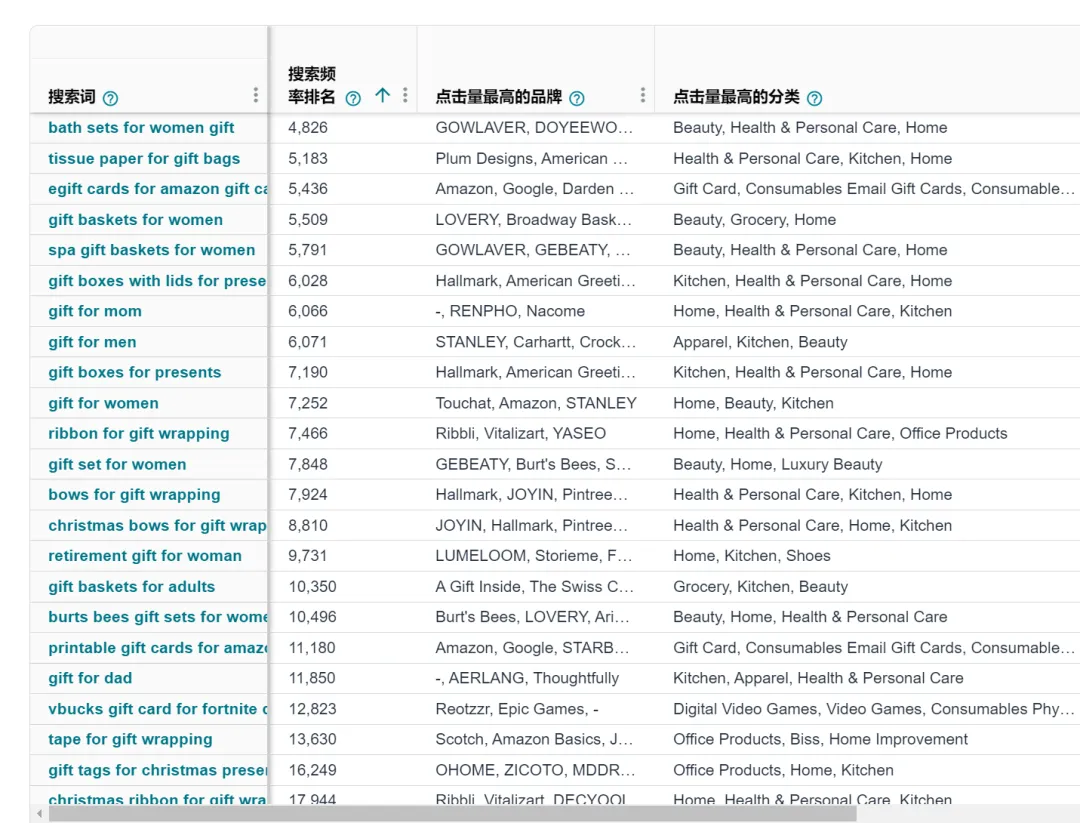Open help icon beside 搜索频率排名 header

click(353, 98)
